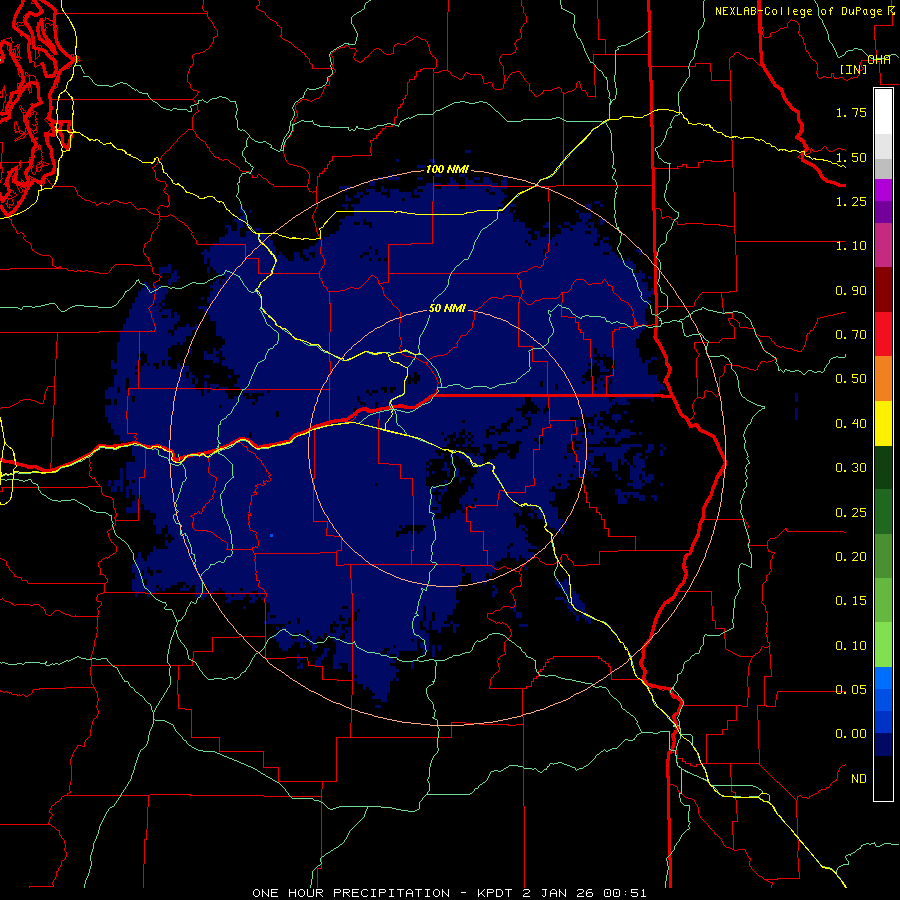This screenshot has width=900, height=900.
Task: Select the 0.70 legend value
Action: [x=851, y=335]
